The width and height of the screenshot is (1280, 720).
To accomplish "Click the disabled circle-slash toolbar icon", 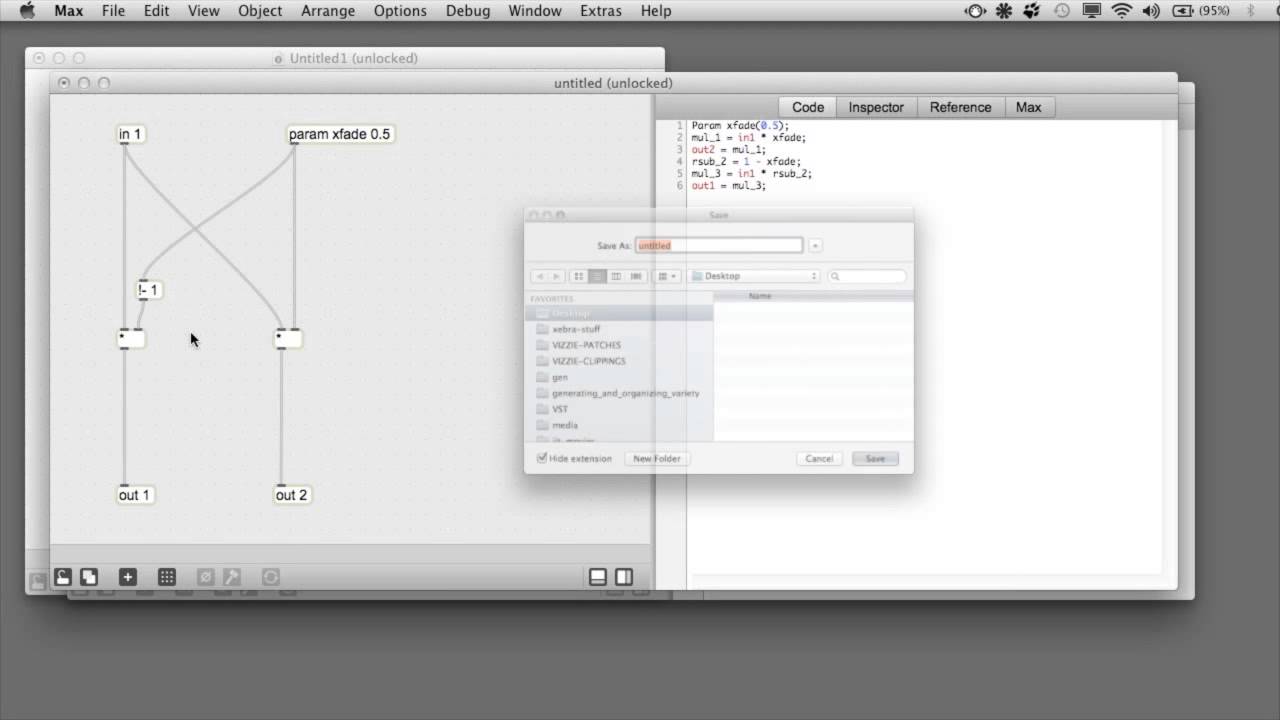I will (x=205, y=577).
